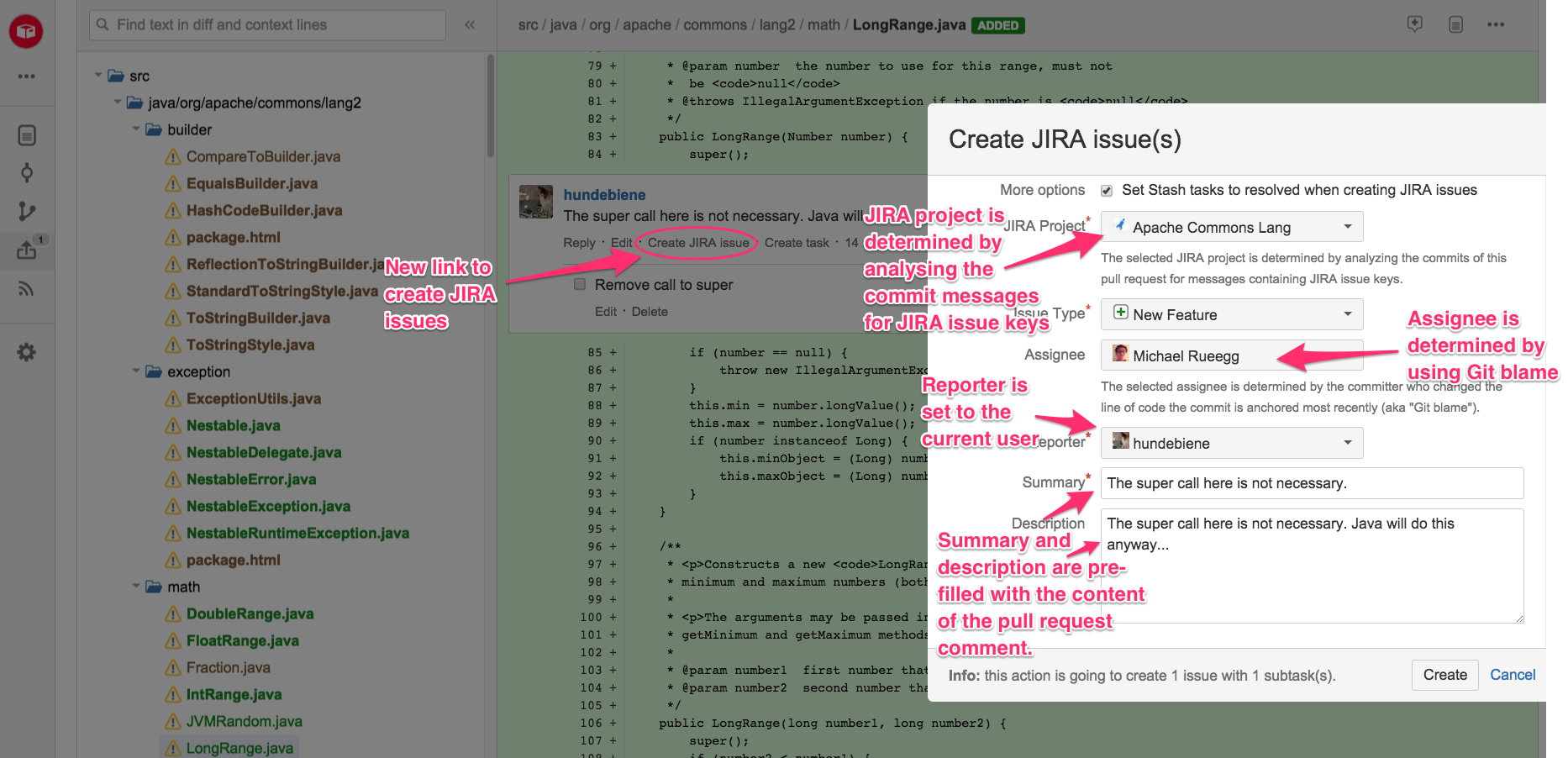Click the file tree scrollbar
The width and height of the screenshot is (1568, 758).
[x=491, y=106]
